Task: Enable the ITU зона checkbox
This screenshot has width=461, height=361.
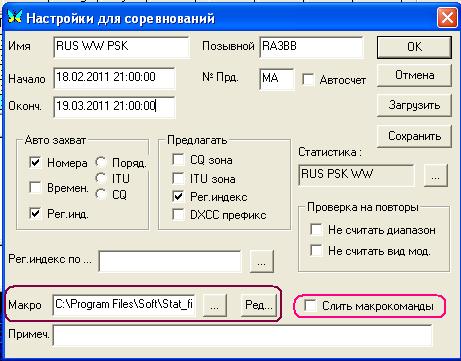Action: [x=178, y=178]
